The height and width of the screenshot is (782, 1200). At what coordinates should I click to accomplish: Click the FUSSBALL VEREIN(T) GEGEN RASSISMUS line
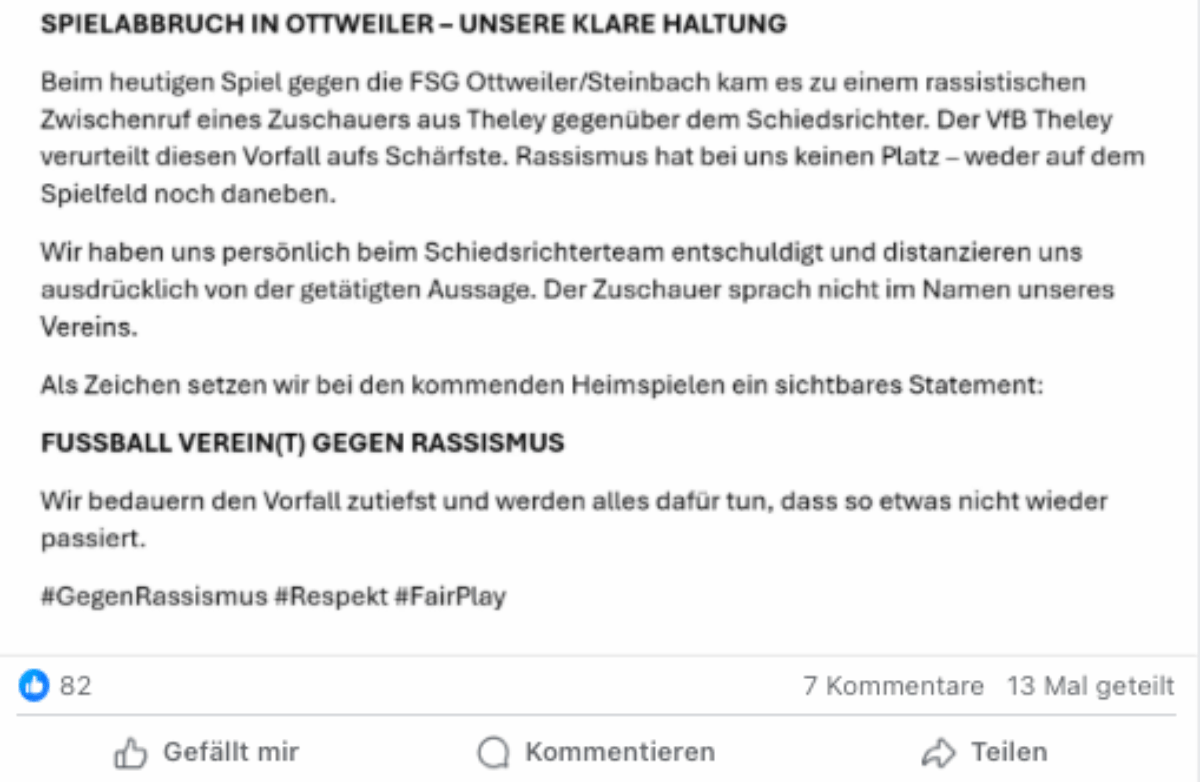[x=303, y=443]
